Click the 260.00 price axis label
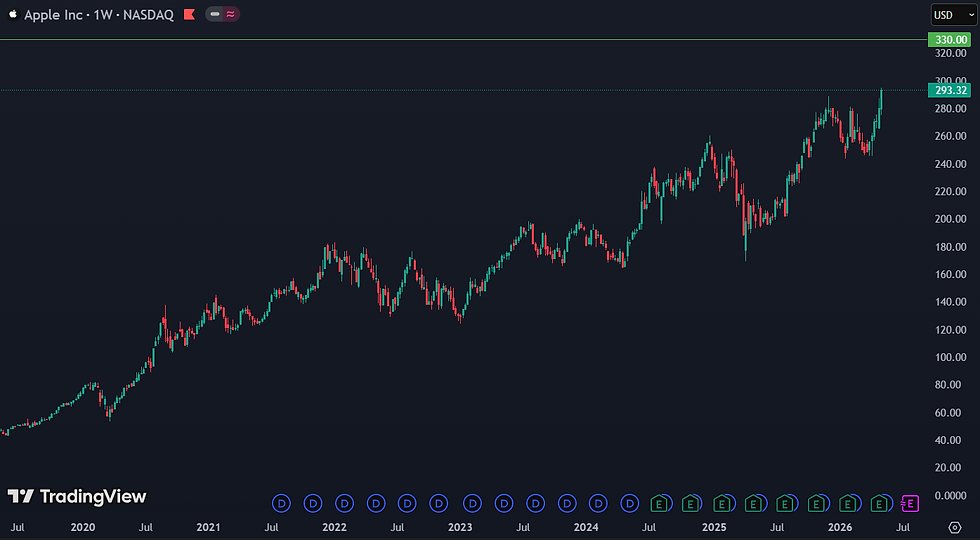This screenshot has width=980, height=540. click(x=949, y=136)
